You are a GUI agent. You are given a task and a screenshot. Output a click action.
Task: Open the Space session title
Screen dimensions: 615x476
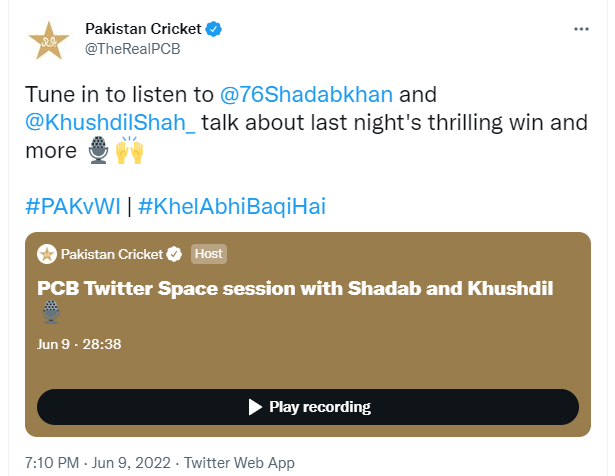tap(295, 288)
